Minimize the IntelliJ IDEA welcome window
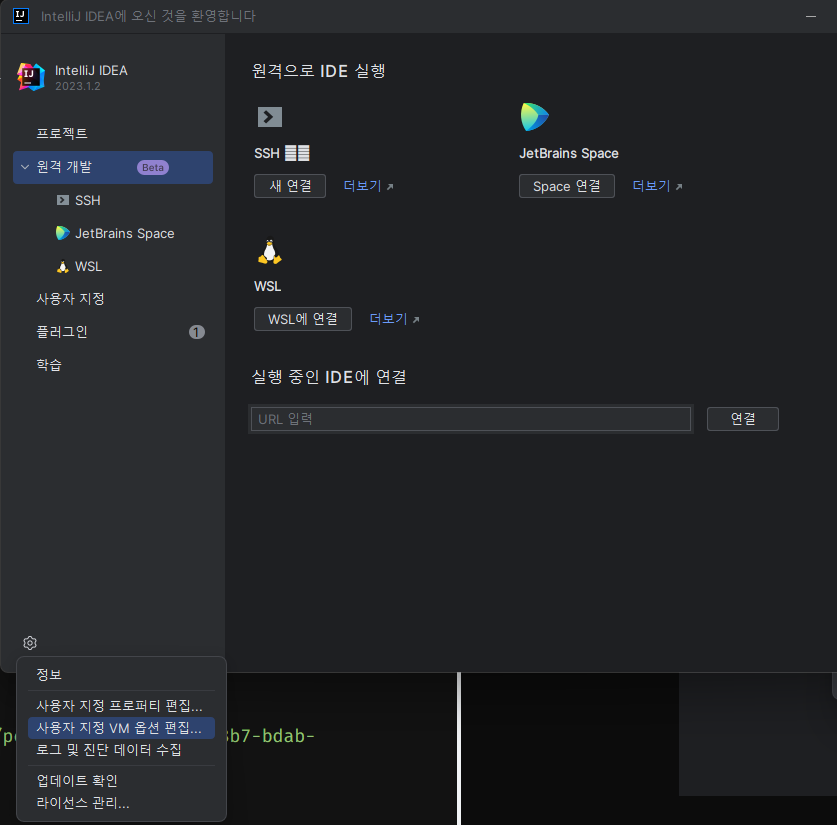The image size is (837, 825). pos(811,17)
